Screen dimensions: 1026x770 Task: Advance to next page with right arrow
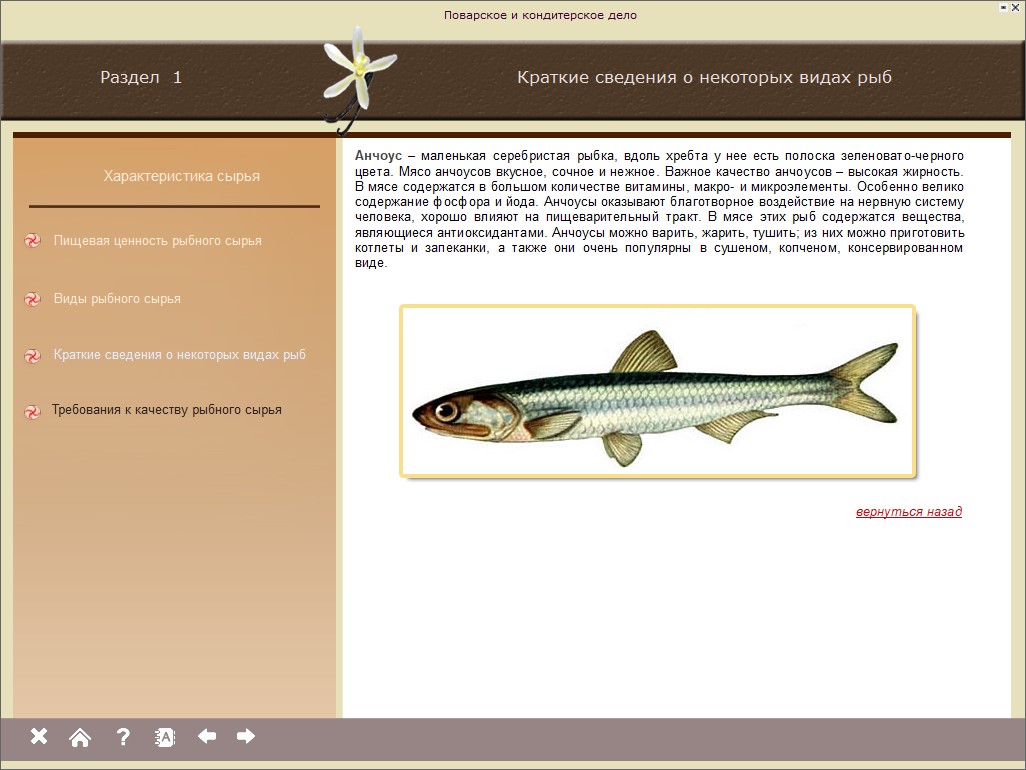click(x=246, y=736)
